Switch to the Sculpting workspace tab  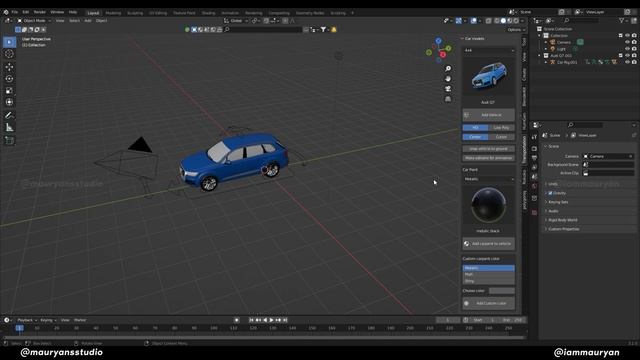pos(135,13)
